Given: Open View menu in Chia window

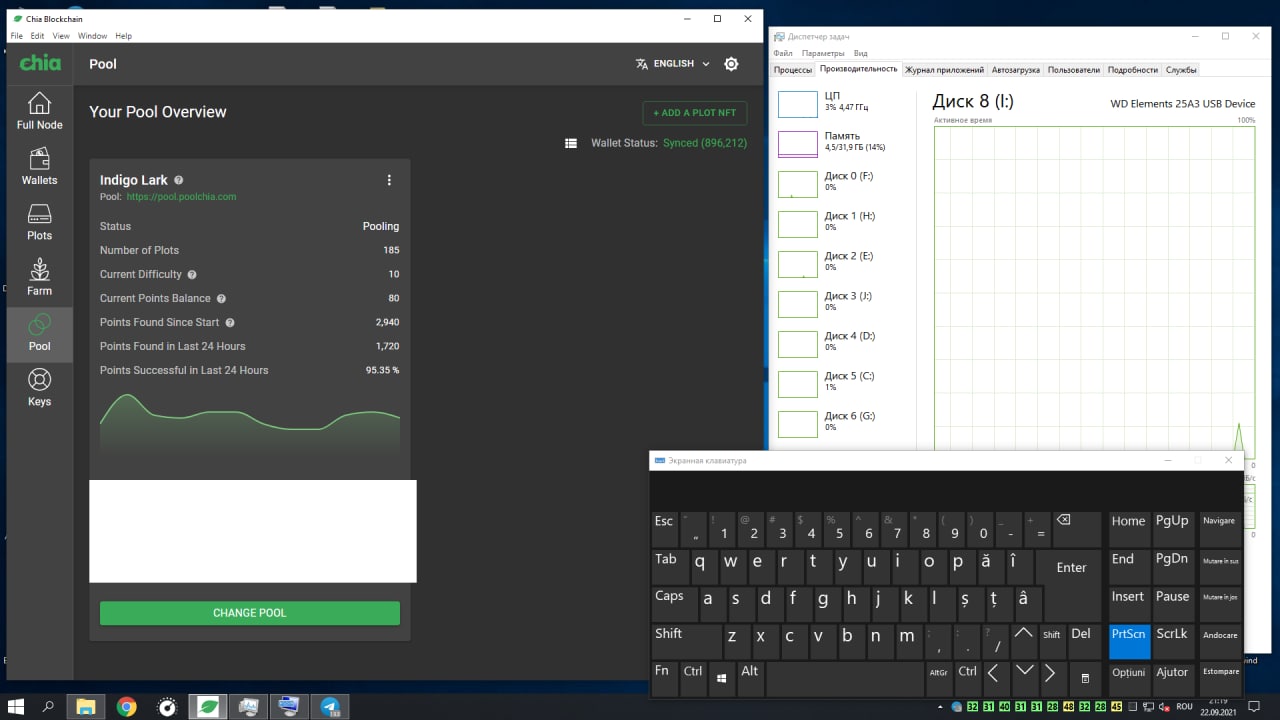Looking at the screenshot, I should [61, 36].
